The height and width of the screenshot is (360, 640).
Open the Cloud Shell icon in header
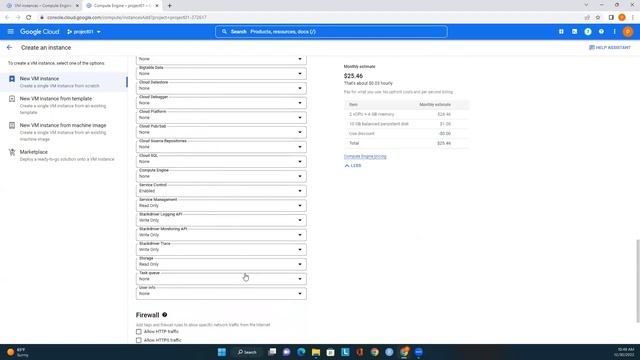tap(574, 31)
